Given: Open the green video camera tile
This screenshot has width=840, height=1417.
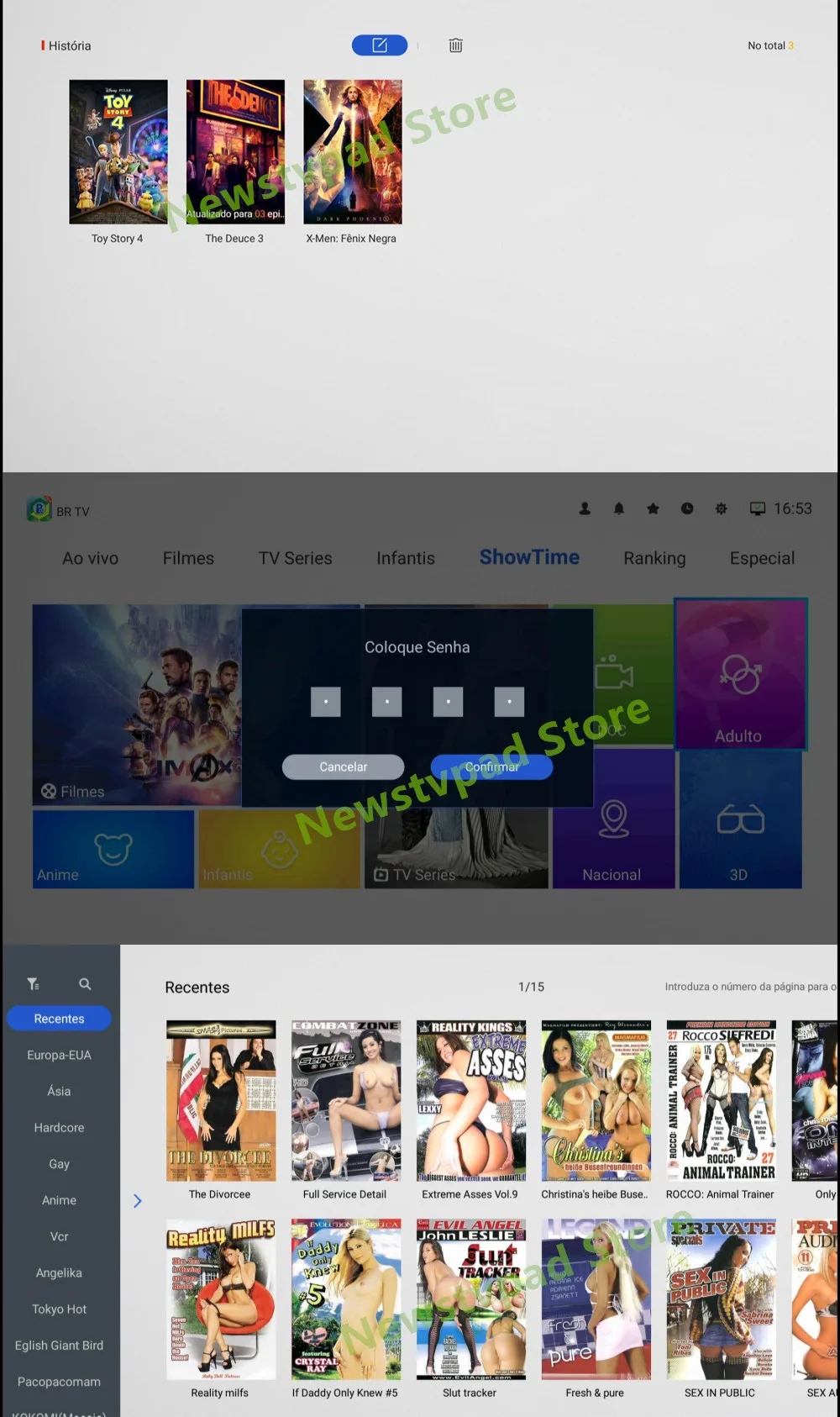Looking at the screenshot, I should pyautogui.click(x=633, y=675).
